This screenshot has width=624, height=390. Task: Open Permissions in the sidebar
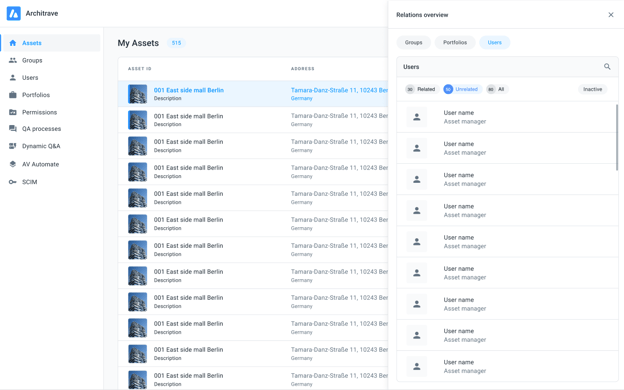click(39, 112)
